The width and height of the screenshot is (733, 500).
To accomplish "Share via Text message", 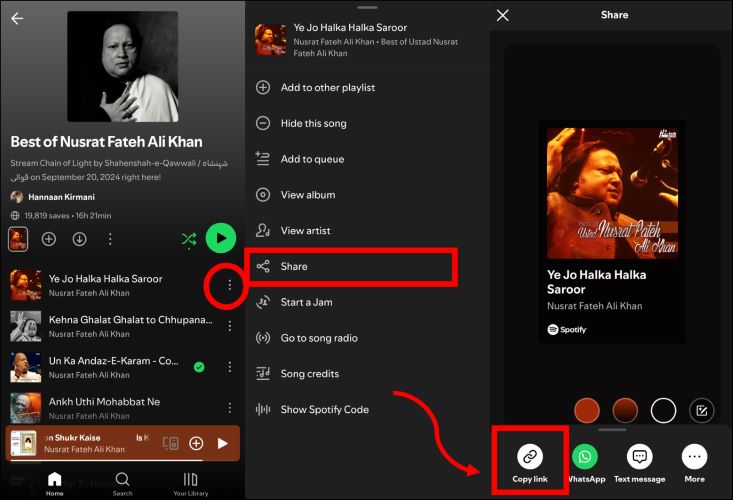I will pos(639,464).
